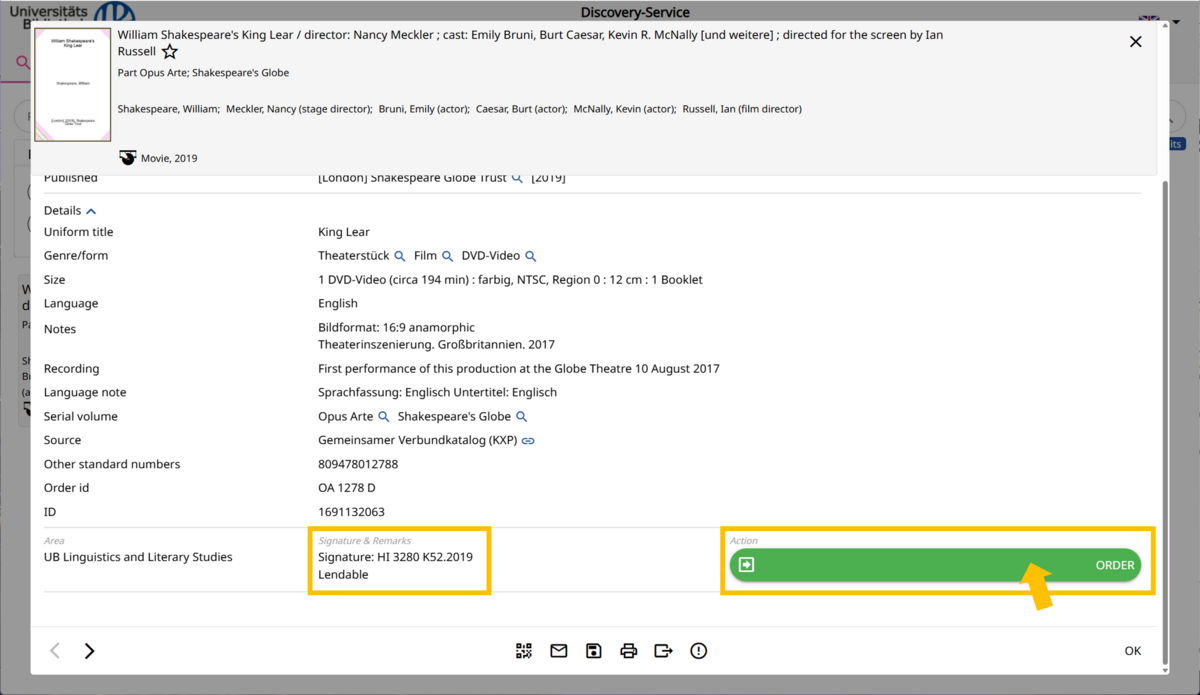
Task: Add the King Lear record to favorites (star)
Action: pyautogui.click(x=170, y=52)
